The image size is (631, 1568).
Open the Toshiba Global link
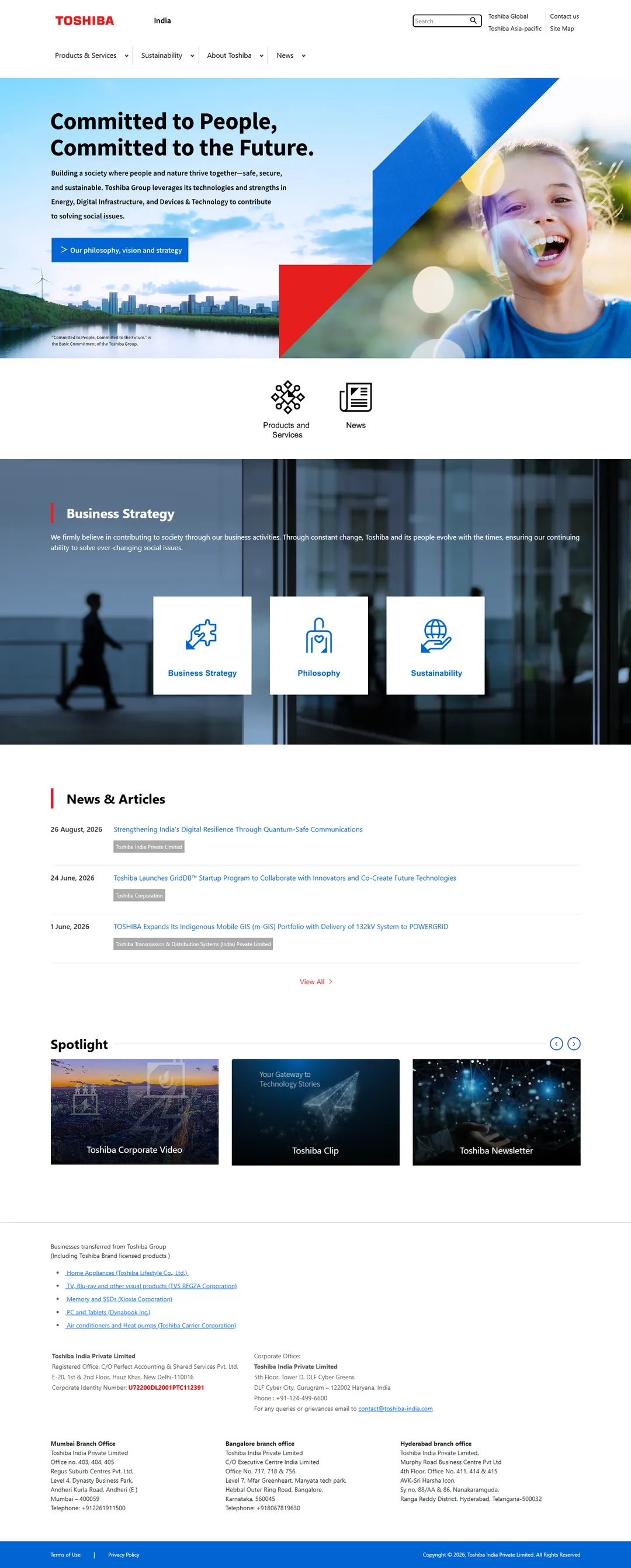[x=508, y=16]
